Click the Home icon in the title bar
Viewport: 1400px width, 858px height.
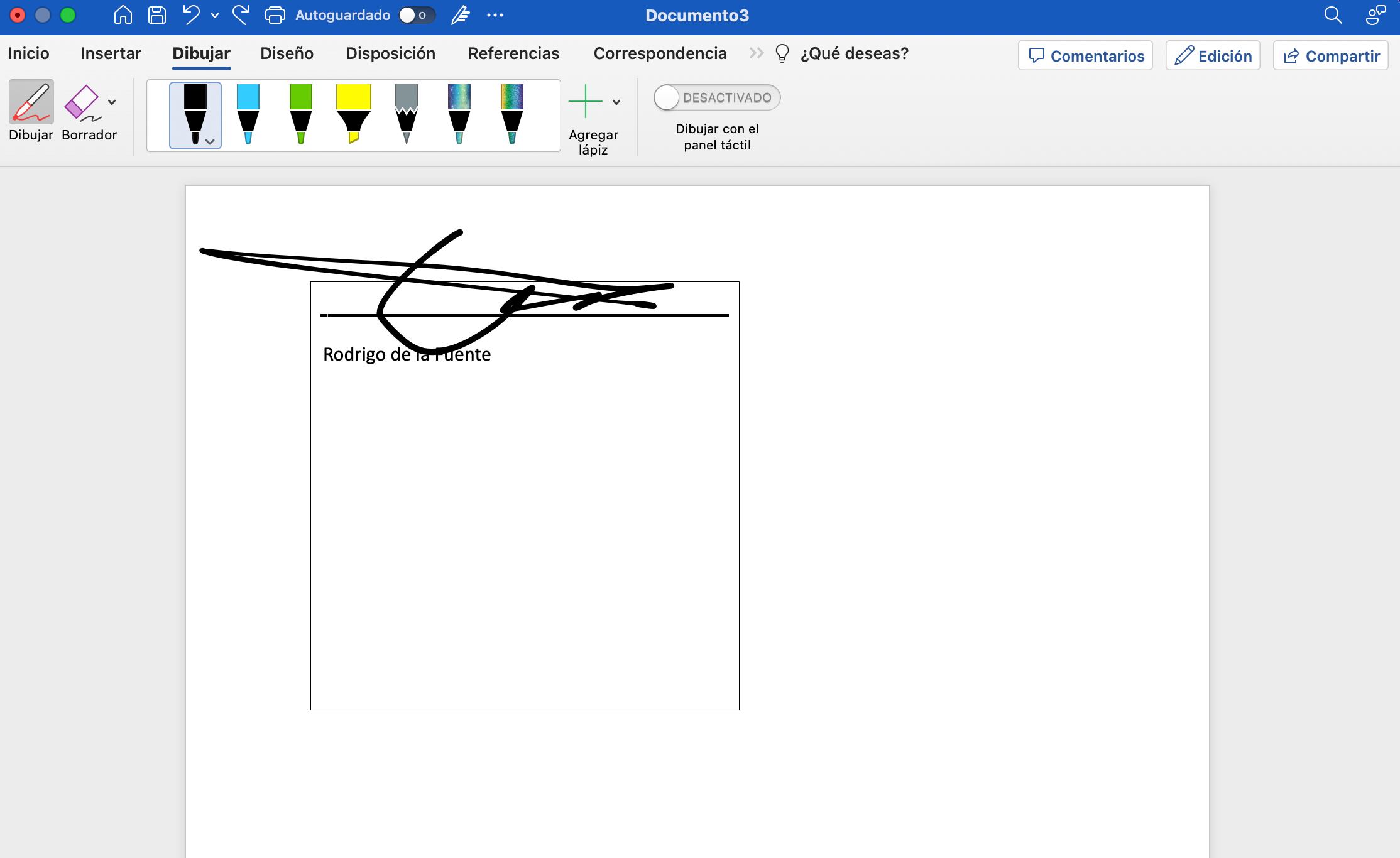123,15
